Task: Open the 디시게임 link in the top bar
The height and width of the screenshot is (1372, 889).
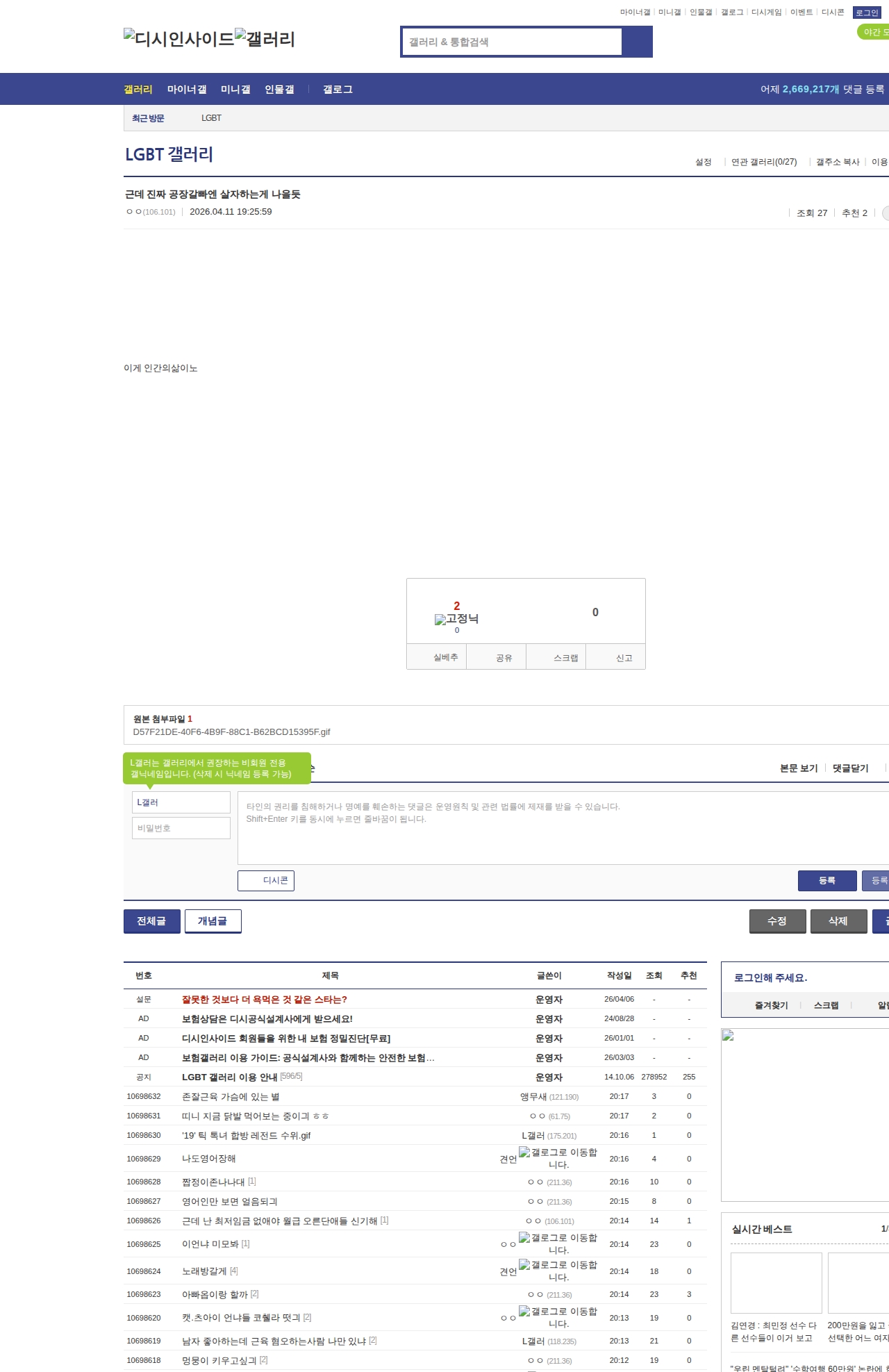Action: [x=767, y=13]
